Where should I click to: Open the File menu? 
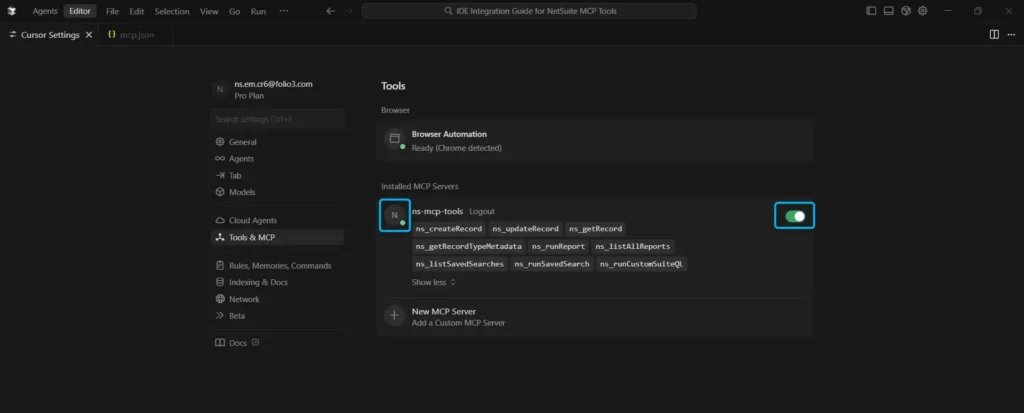point(113,11)
